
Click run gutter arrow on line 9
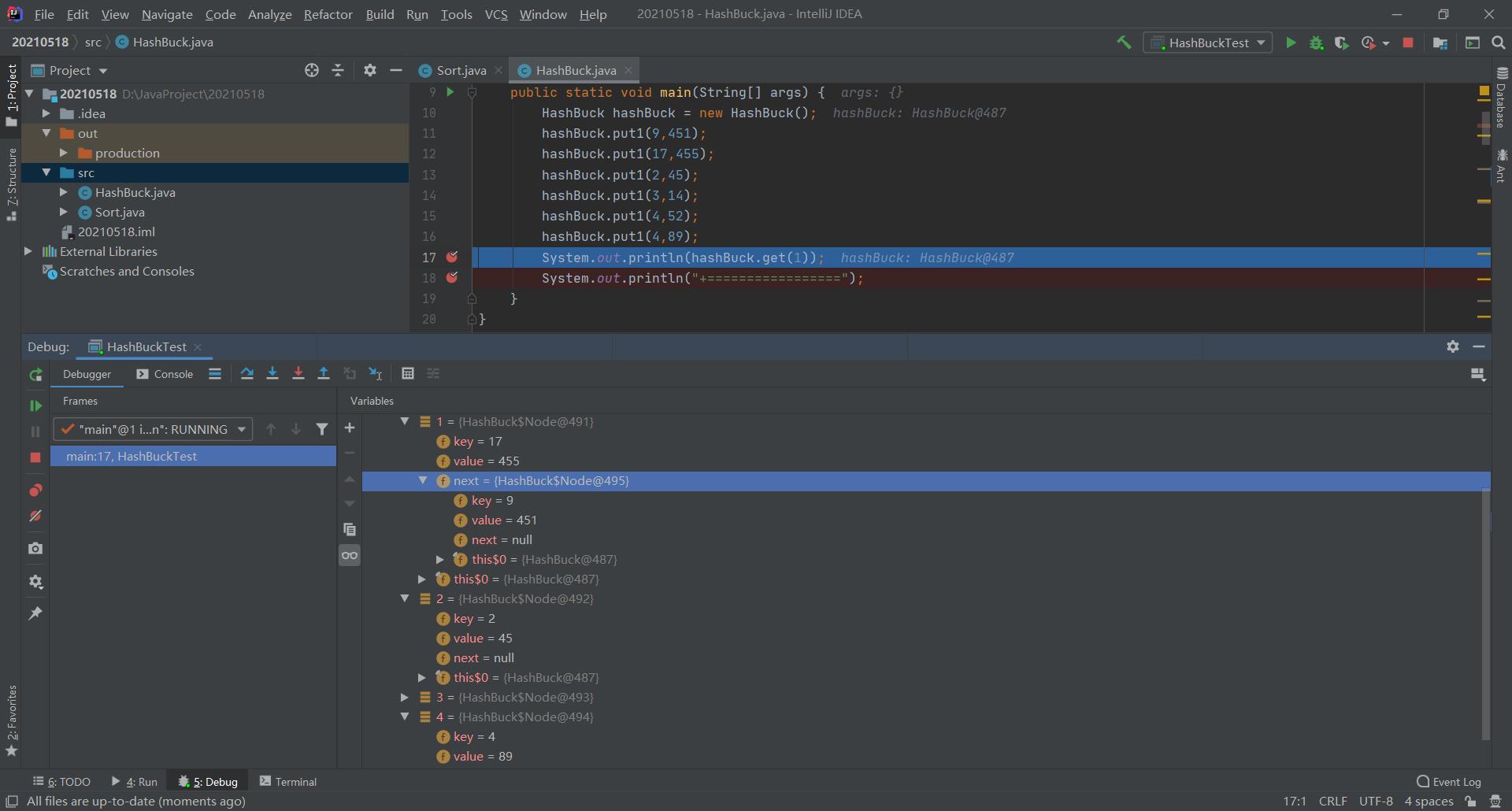450,92
